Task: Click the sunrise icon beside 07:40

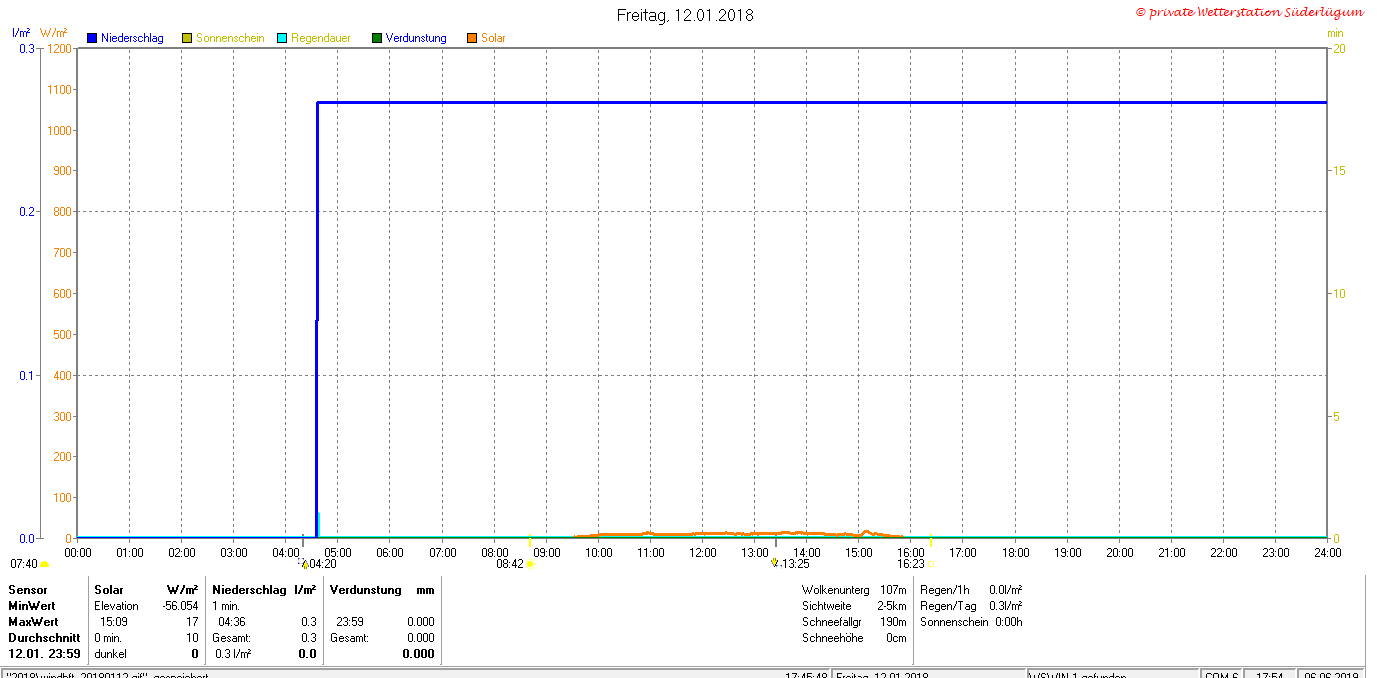Action: (45, 565)
